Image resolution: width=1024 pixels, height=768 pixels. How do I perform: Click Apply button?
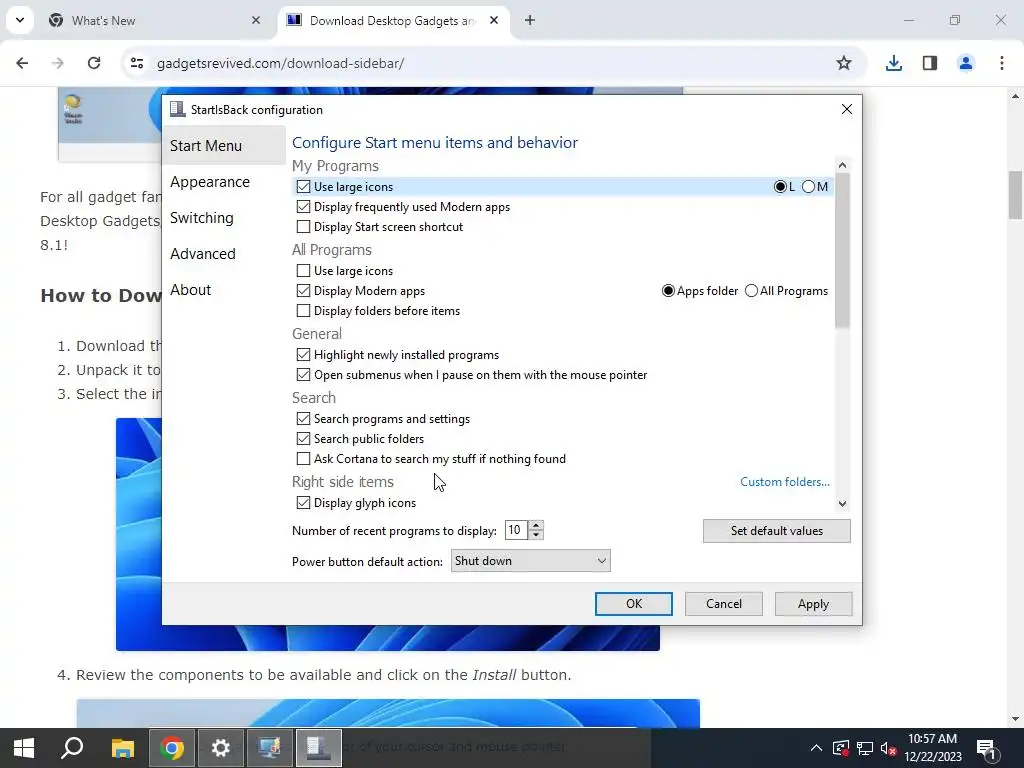click(813, 604)
